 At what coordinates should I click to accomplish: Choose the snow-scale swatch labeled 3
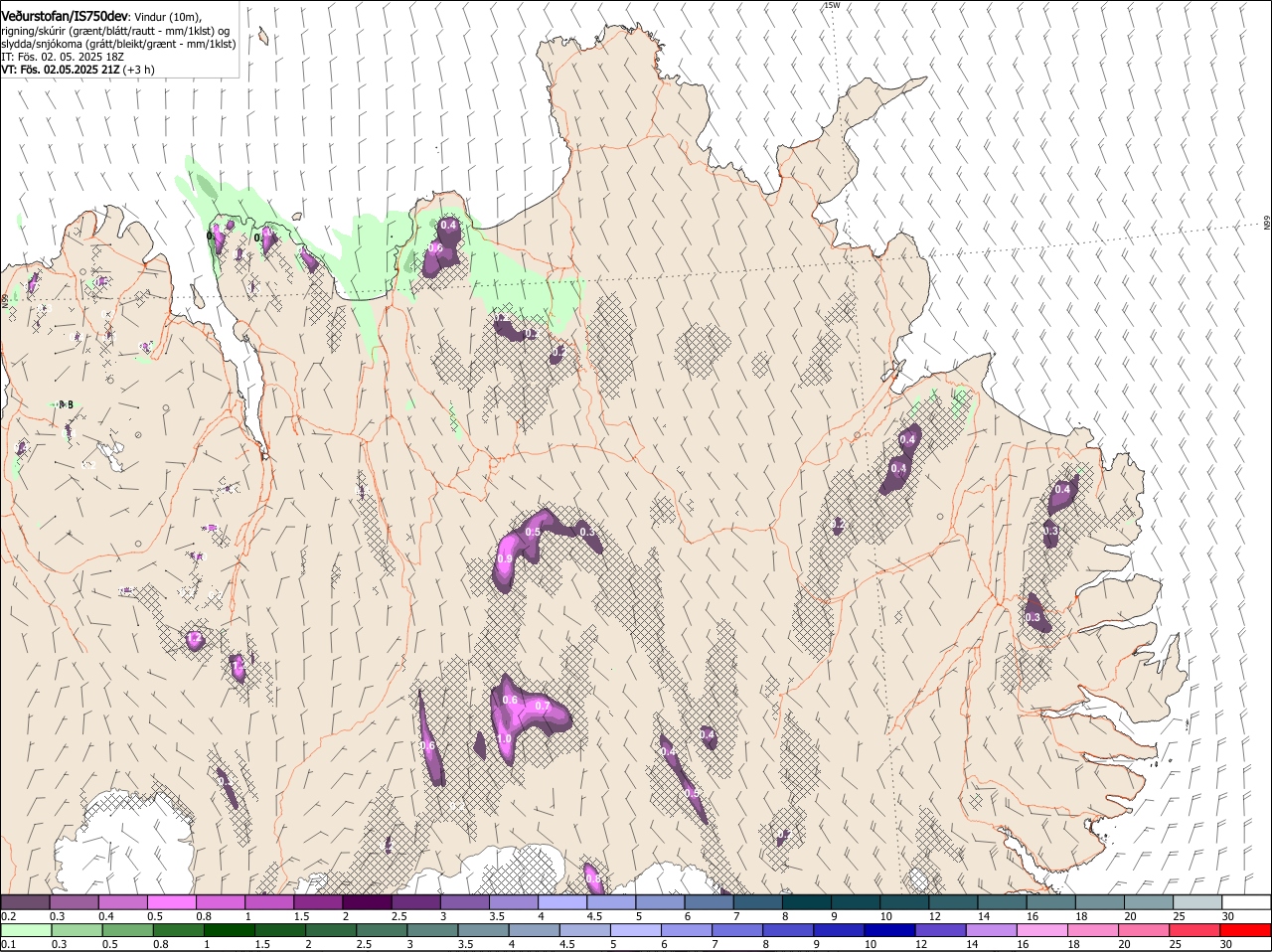pyautogui.click(x=465, y=901)
